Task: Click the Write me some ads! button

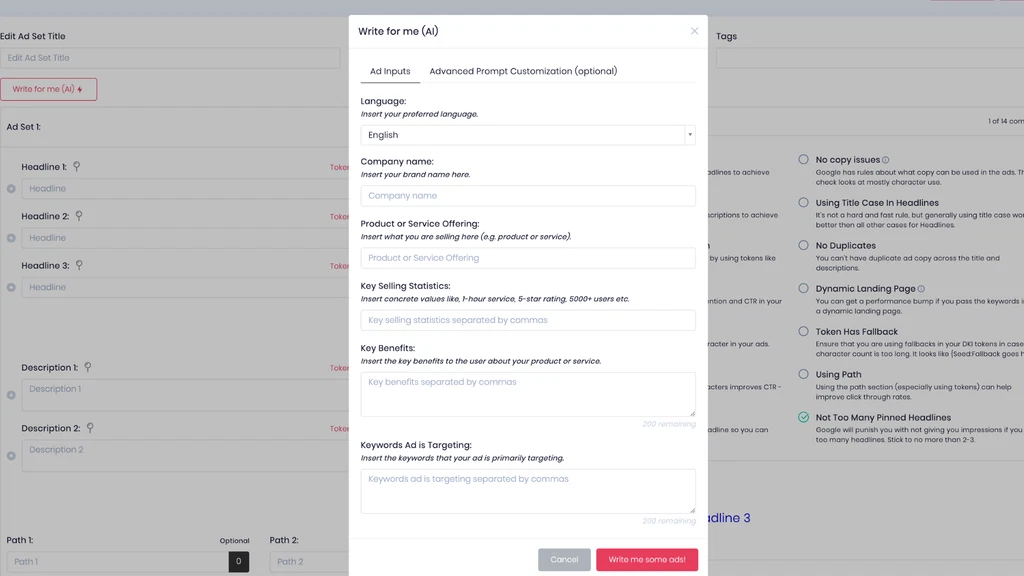Action: coord(647,559)
